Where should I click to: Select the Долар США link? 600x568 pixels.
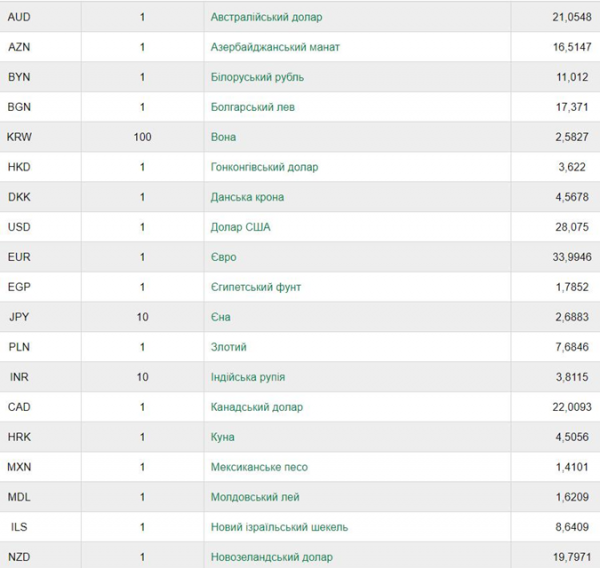pos(240,227)
